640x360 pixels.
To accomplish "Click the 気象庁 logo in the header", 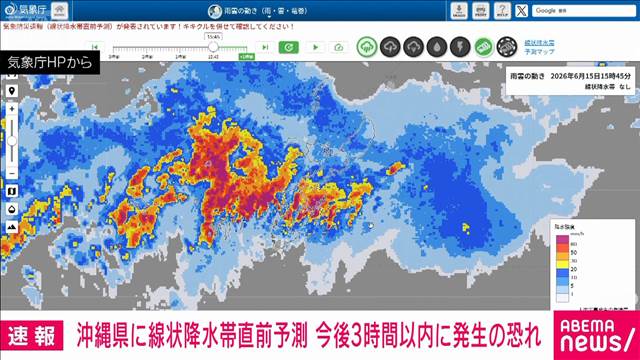I will tap(25, 10).
